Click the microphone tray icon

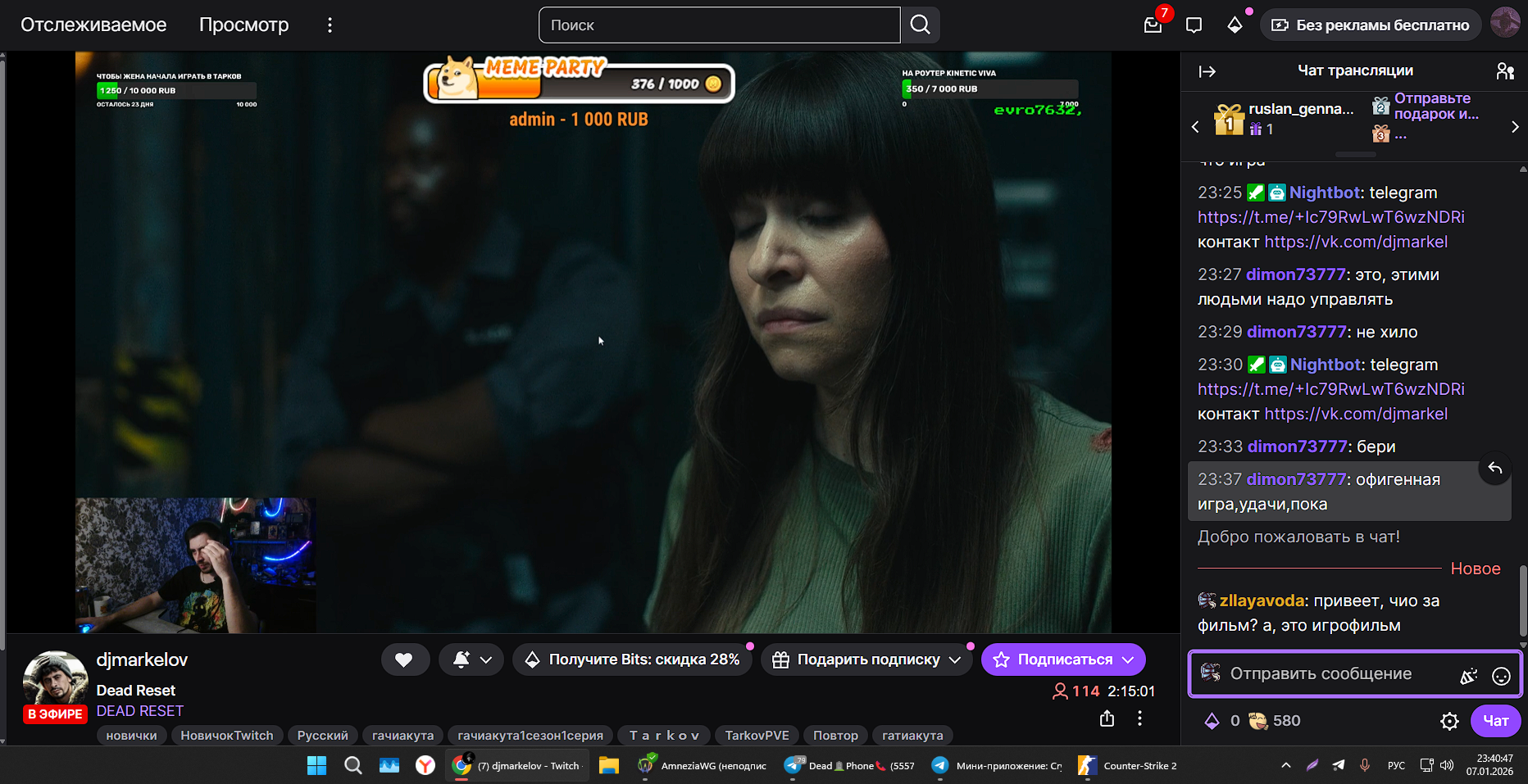point(1365,765)
